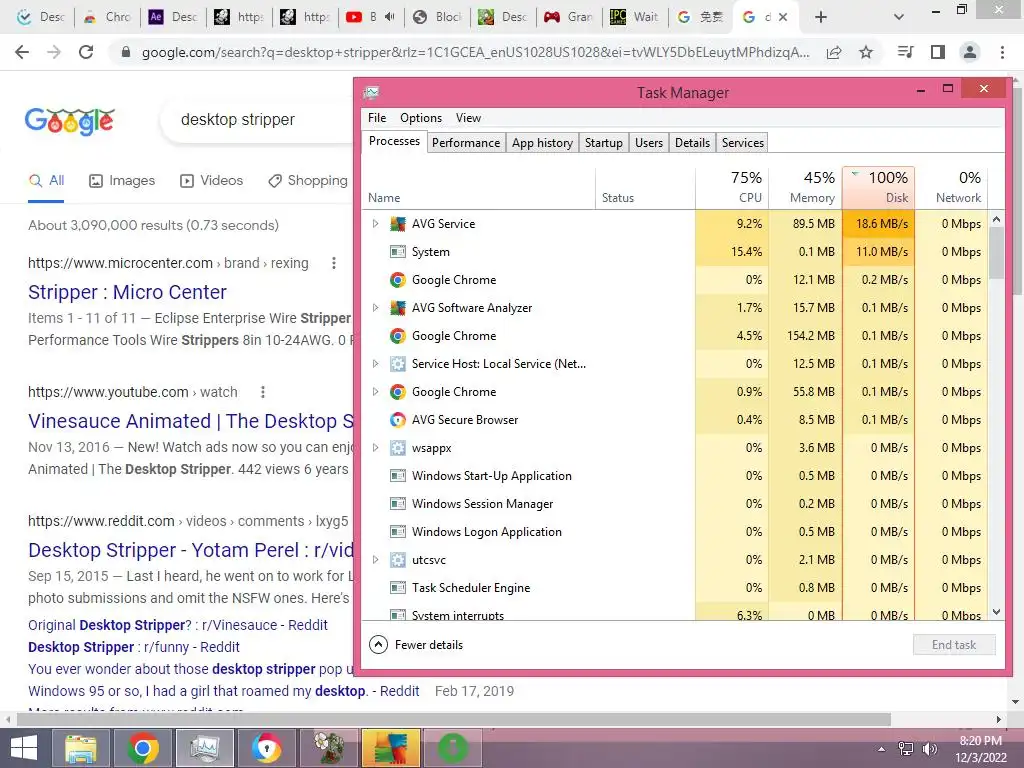Switch to the Services tab
The height and width of the screenshot is (768, 1024).
pyautogui.click(x=743, y=143)
